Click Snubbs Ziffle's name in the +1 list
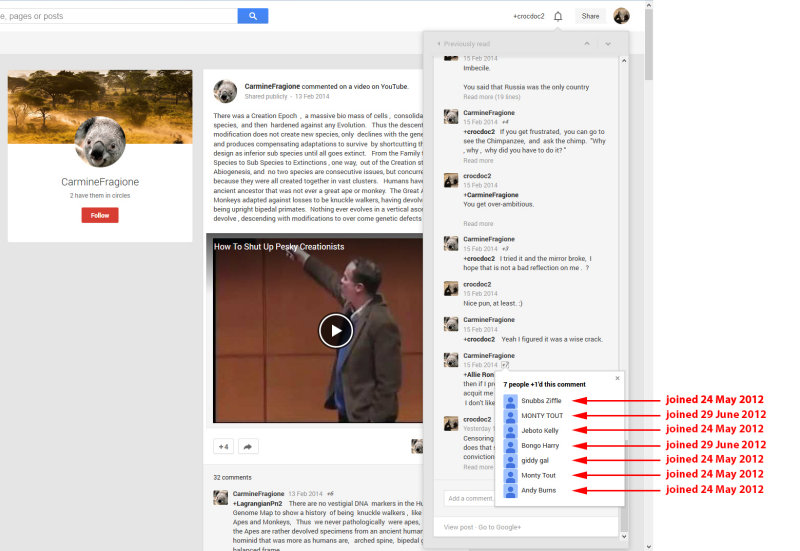This screenshot has height=551, width=800. coord(541,401)
